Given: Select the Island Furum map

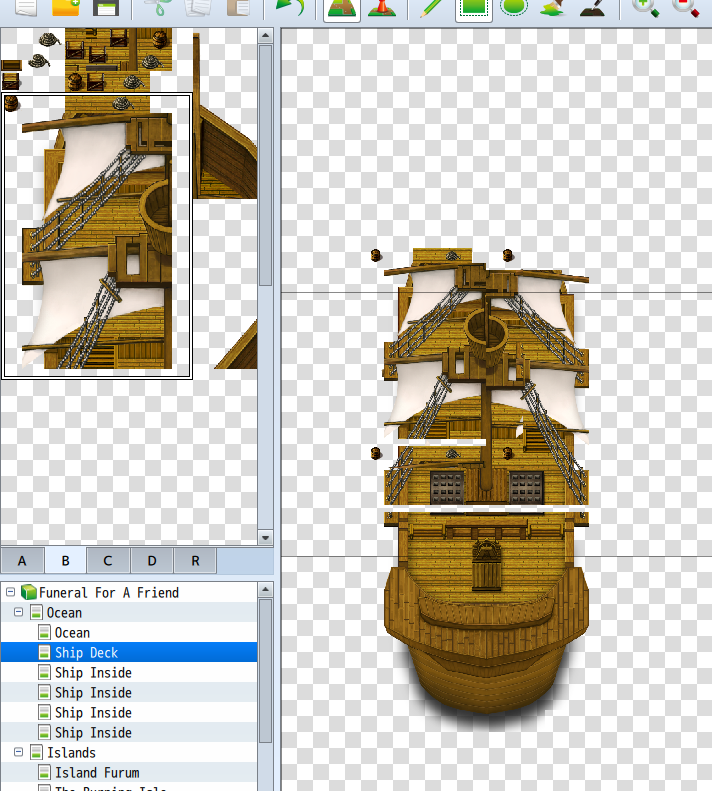Looking at the screenshot, I should (x=97, y=772).
